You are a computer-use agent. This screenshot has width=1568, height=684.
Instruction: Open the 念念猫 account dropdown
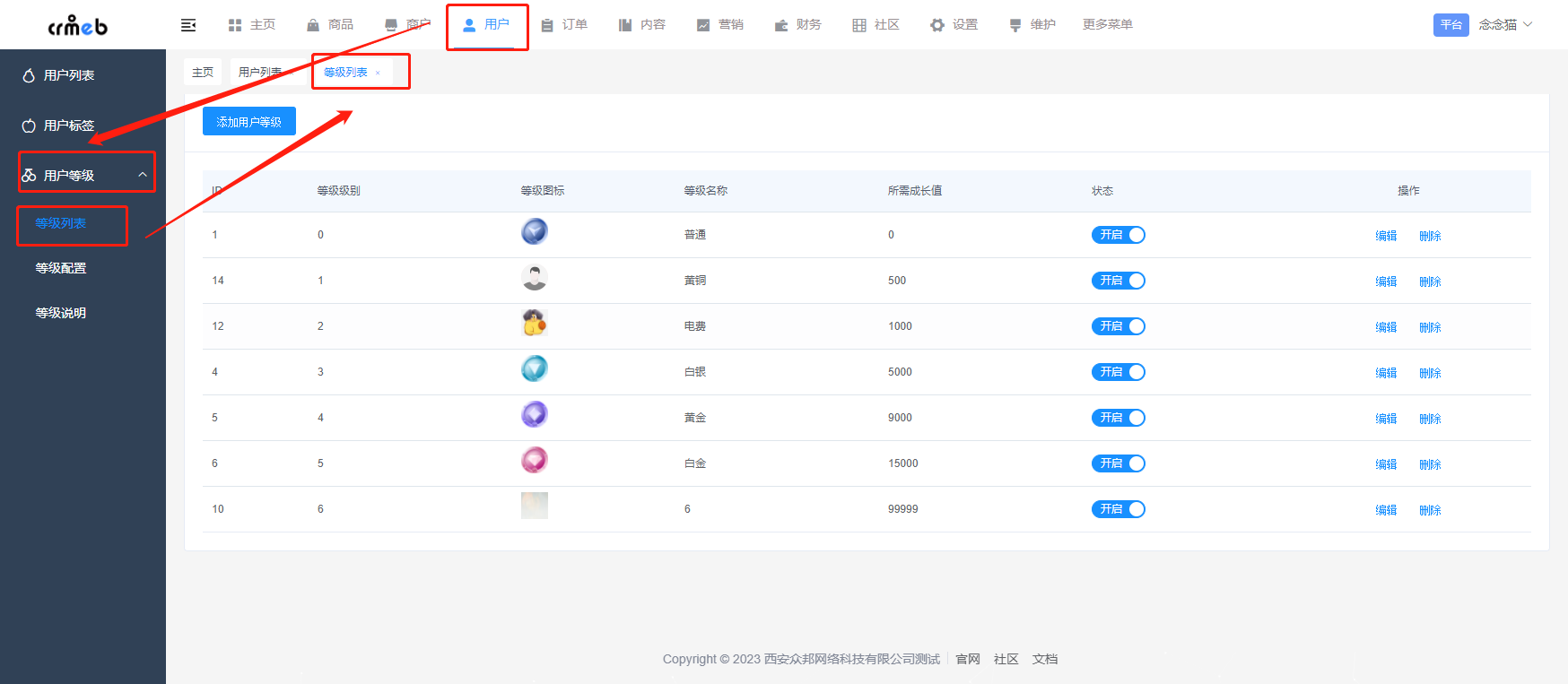click(x=1505, y=25)
